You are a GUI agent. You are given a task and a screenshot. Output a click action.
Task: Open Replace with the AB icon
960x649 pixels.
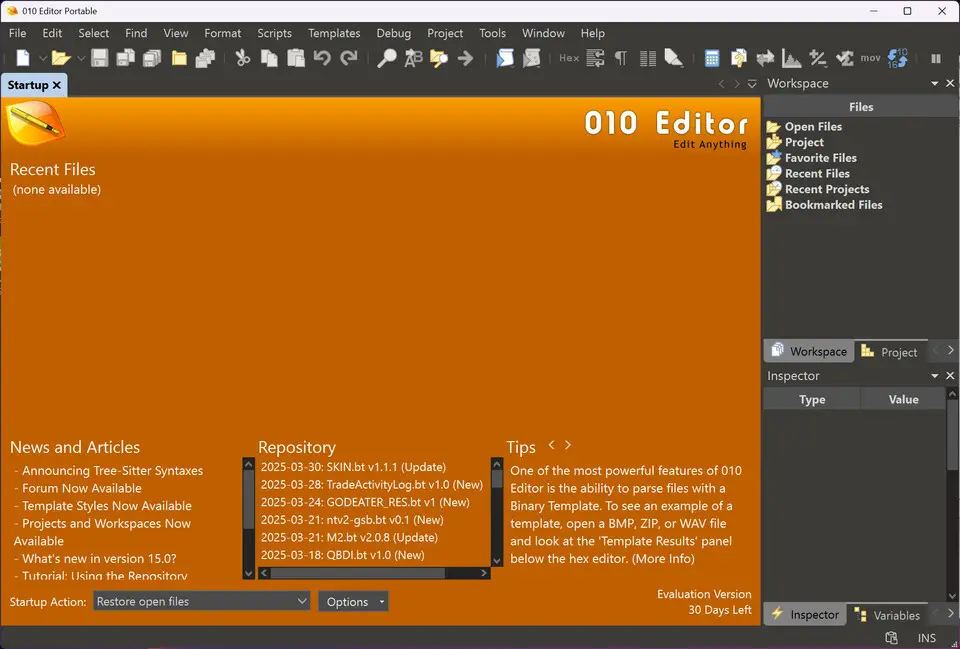tap(413, 58)
